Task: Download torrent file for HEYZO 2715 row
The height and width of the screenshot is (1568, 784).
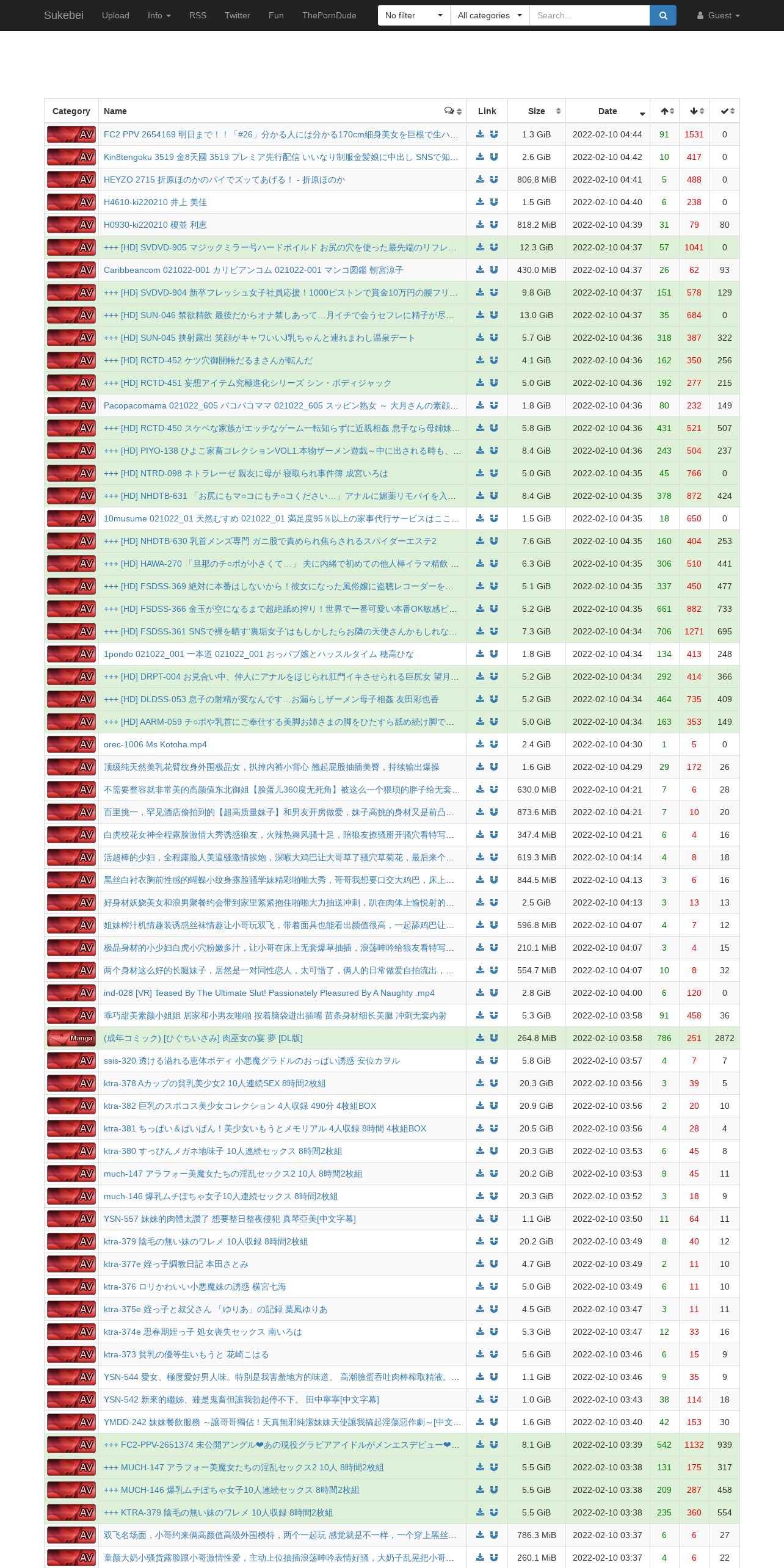Action: point(481,180)
